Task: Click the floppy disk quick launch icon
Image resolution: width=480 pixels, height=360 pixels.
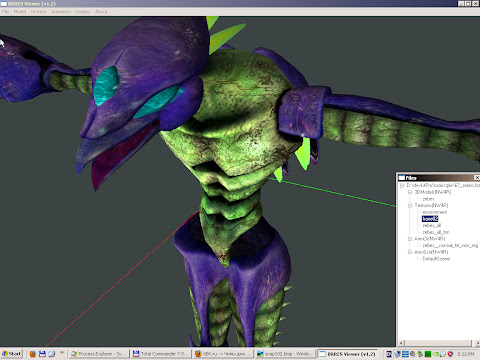Action: click(x=42, y=354)
